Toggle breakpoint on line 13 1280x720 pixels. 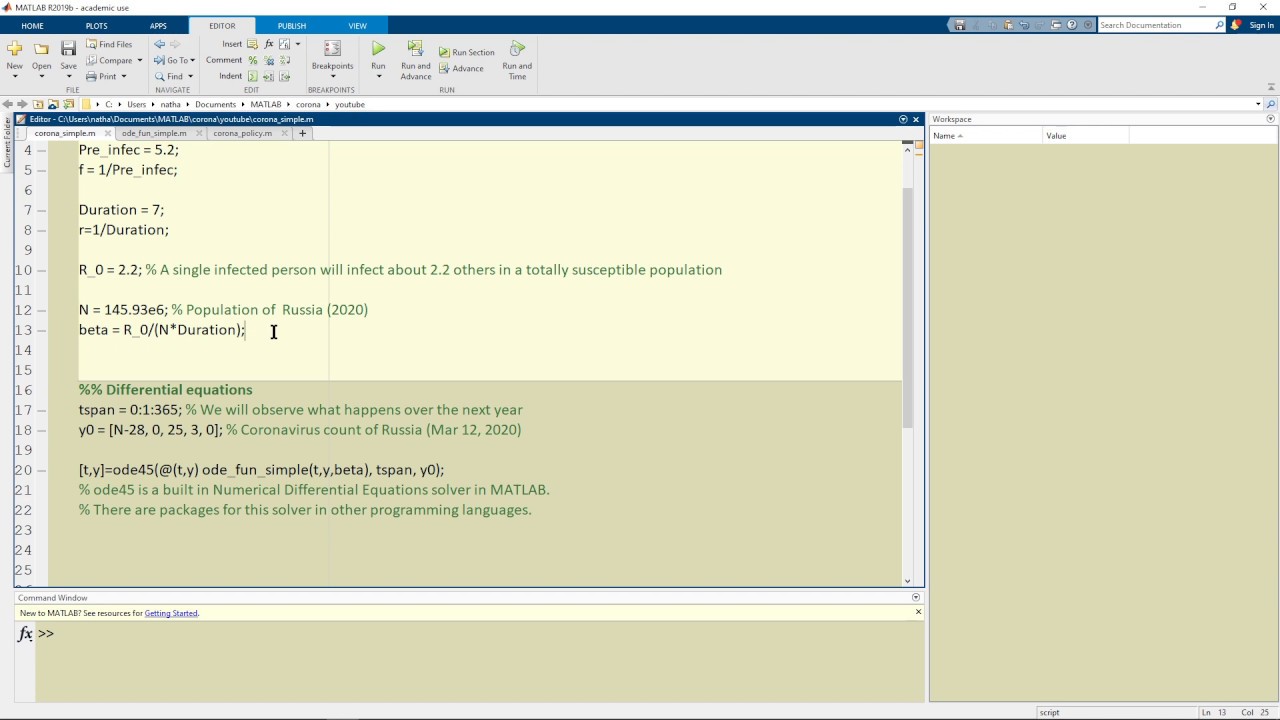click(41, 330)
